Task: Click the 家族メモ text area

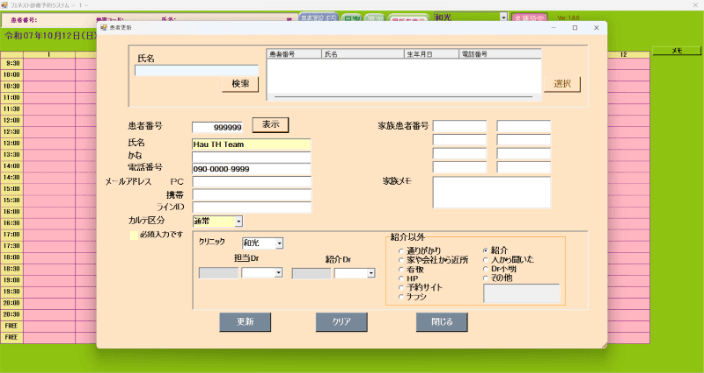Action: pyautogui.click(x=492, y=192)
